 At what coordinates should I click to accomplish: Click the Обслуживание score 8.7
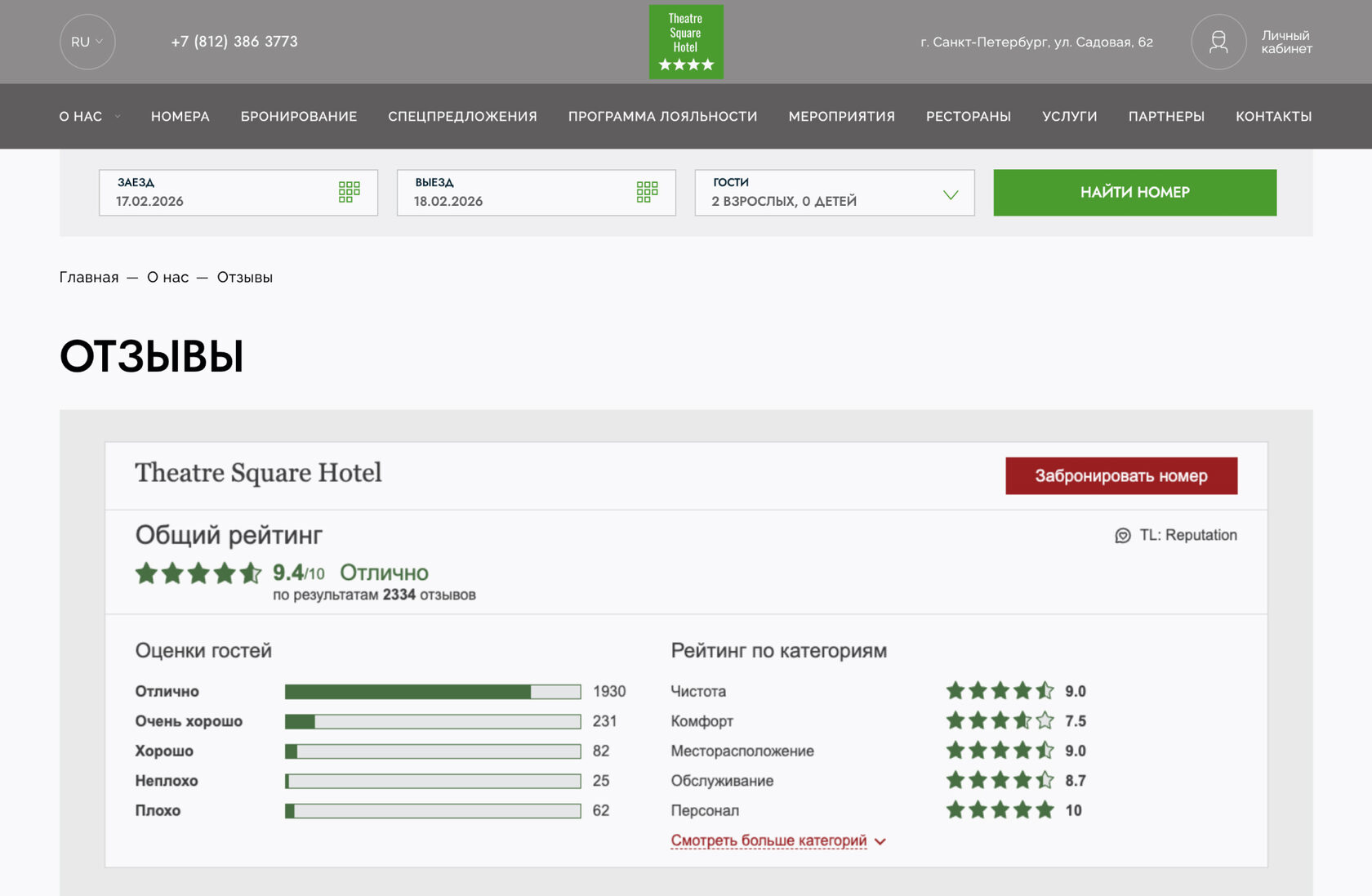tap(1076, 781)
